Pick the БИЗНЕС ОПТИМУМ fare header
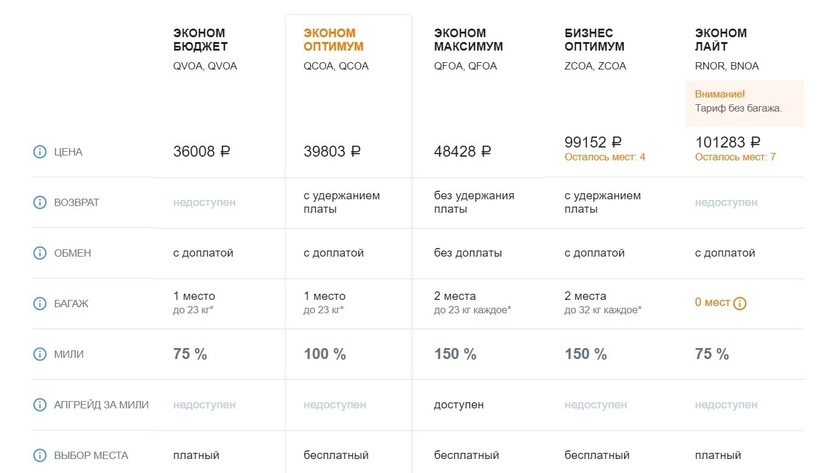Screen dimensions: 820x473 pos(594,40)
